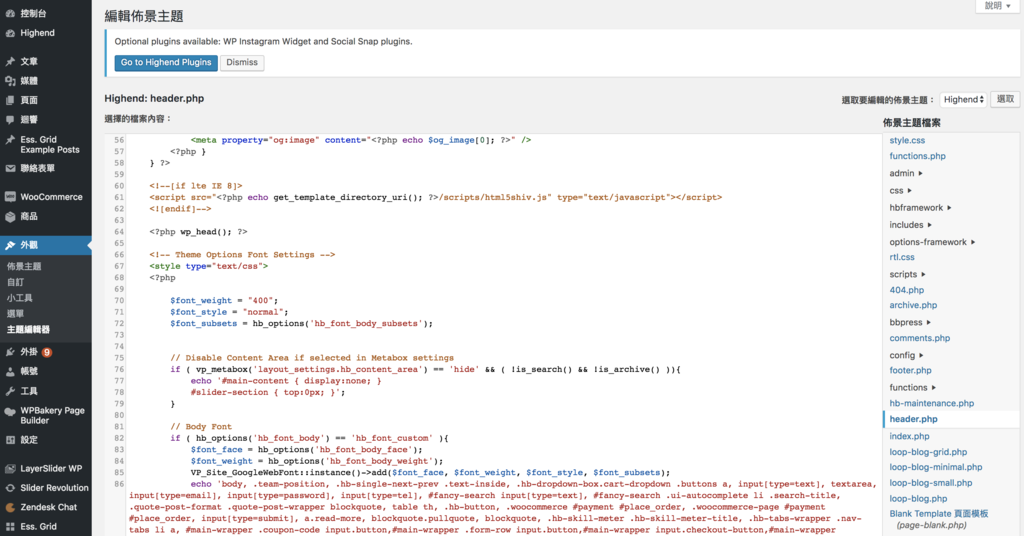Image resolution: width=1024 pixels, height=536 pixels.
Task: Click code line with $font_style = "normal"
Action: pos(229,312)
